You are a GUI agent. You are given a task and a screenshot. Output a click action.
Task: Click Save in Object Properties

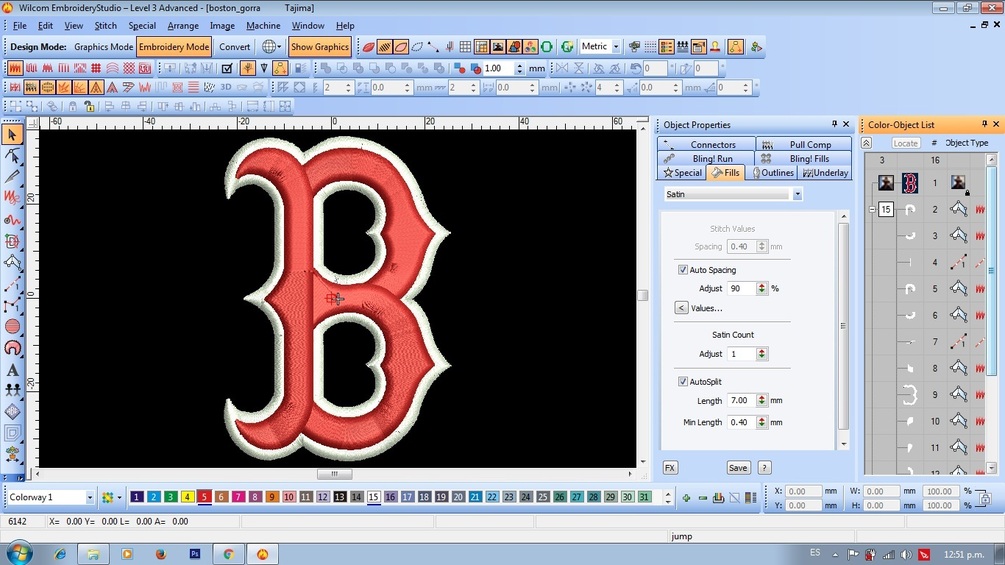pos(738,468)
